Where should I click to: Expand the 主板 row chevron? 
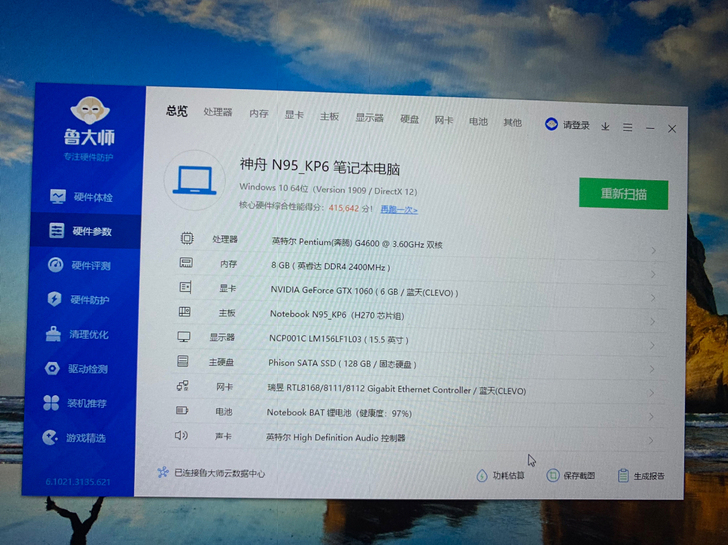click(652, 322)
